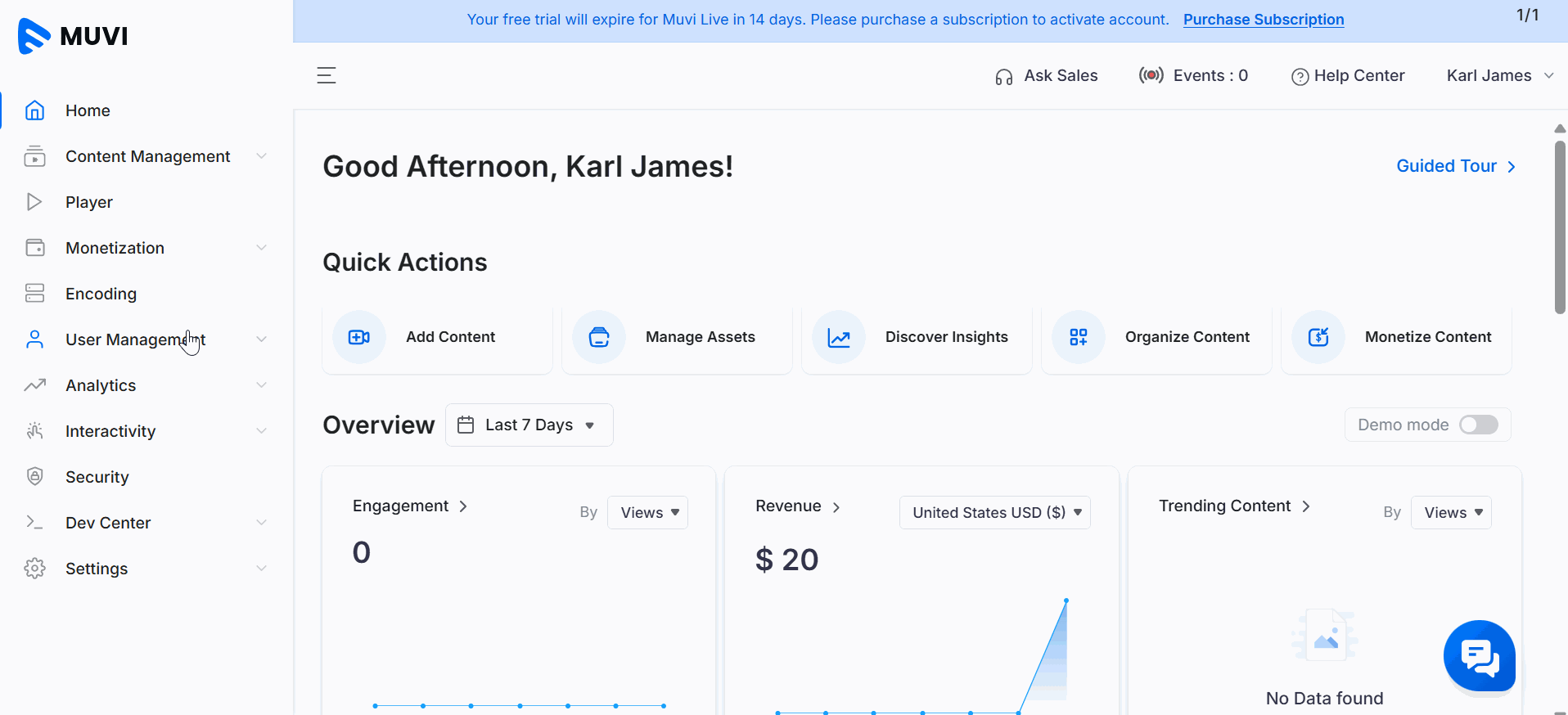Open the Engagement details link
1568x715 pixels.
(410, 506)
